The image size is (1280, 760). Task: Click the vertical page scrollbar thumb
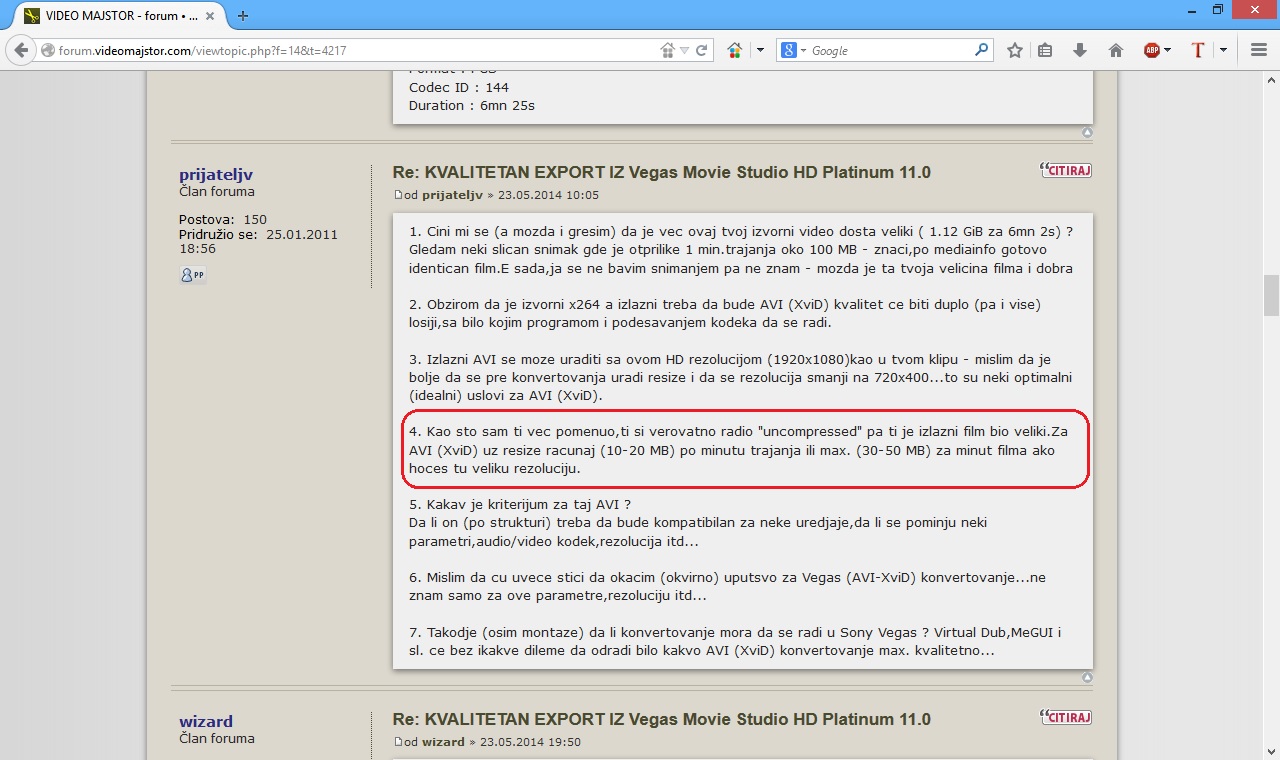(1271, 296)
